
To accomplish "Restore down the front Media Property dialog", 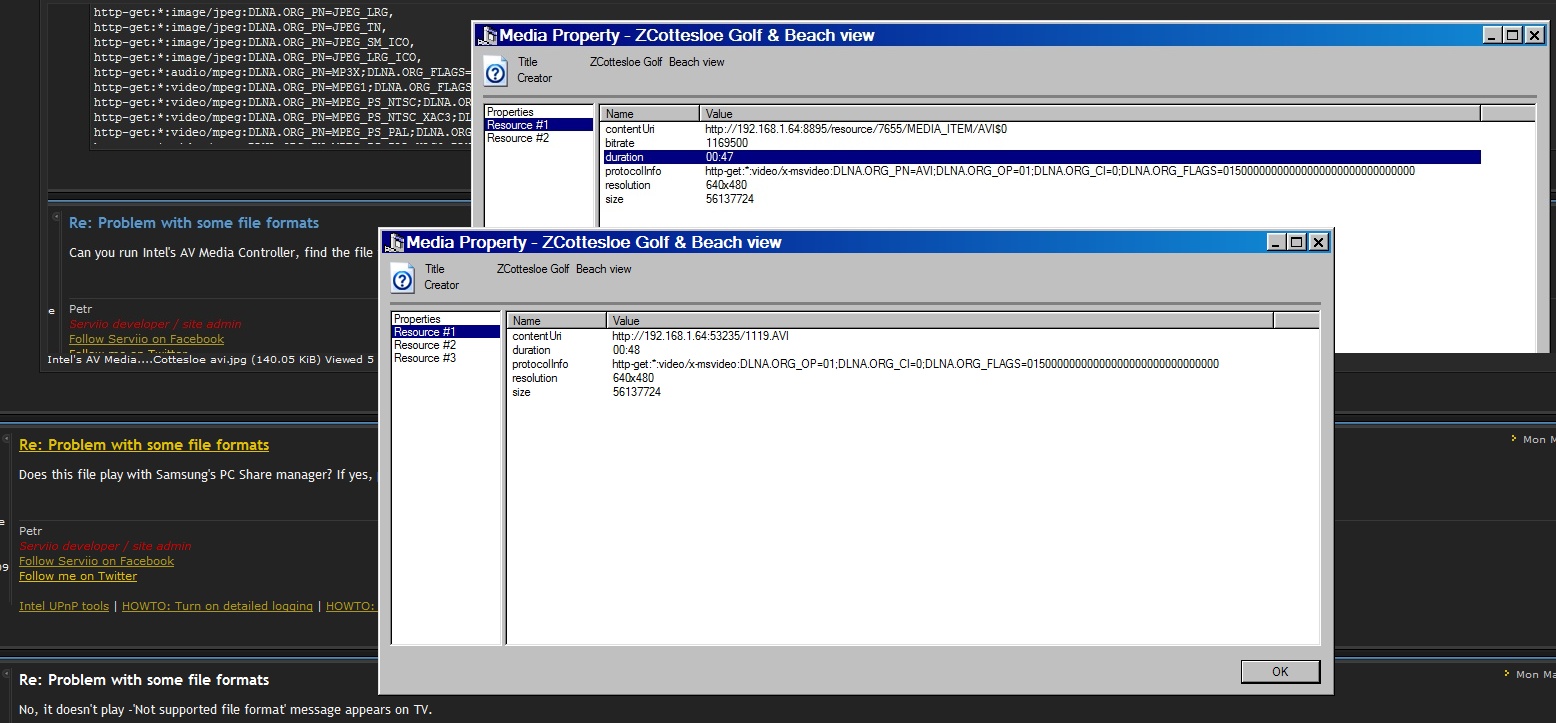I will tap(1295, 242).
